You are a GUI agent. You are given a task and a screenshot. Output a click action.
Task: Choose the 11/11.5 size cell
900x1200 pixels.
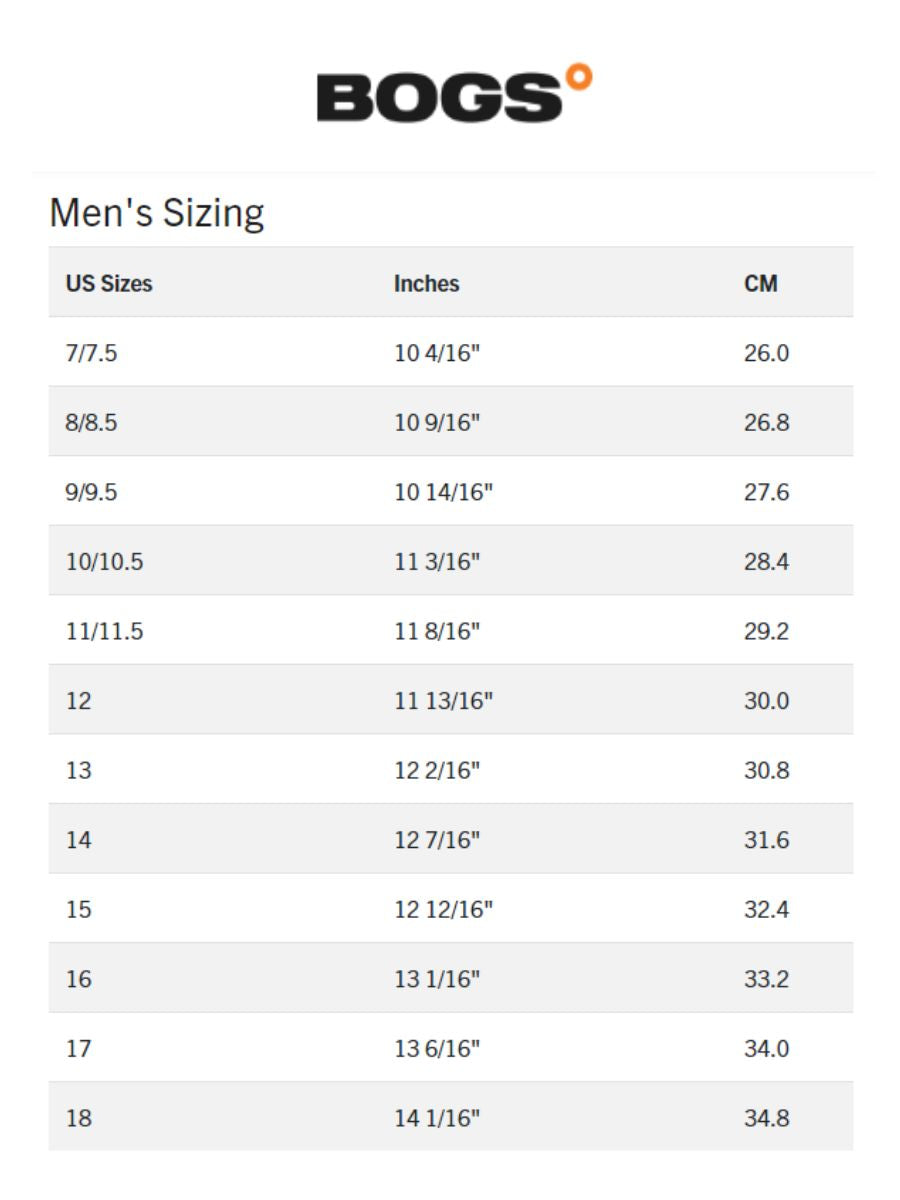coord(104,631)
